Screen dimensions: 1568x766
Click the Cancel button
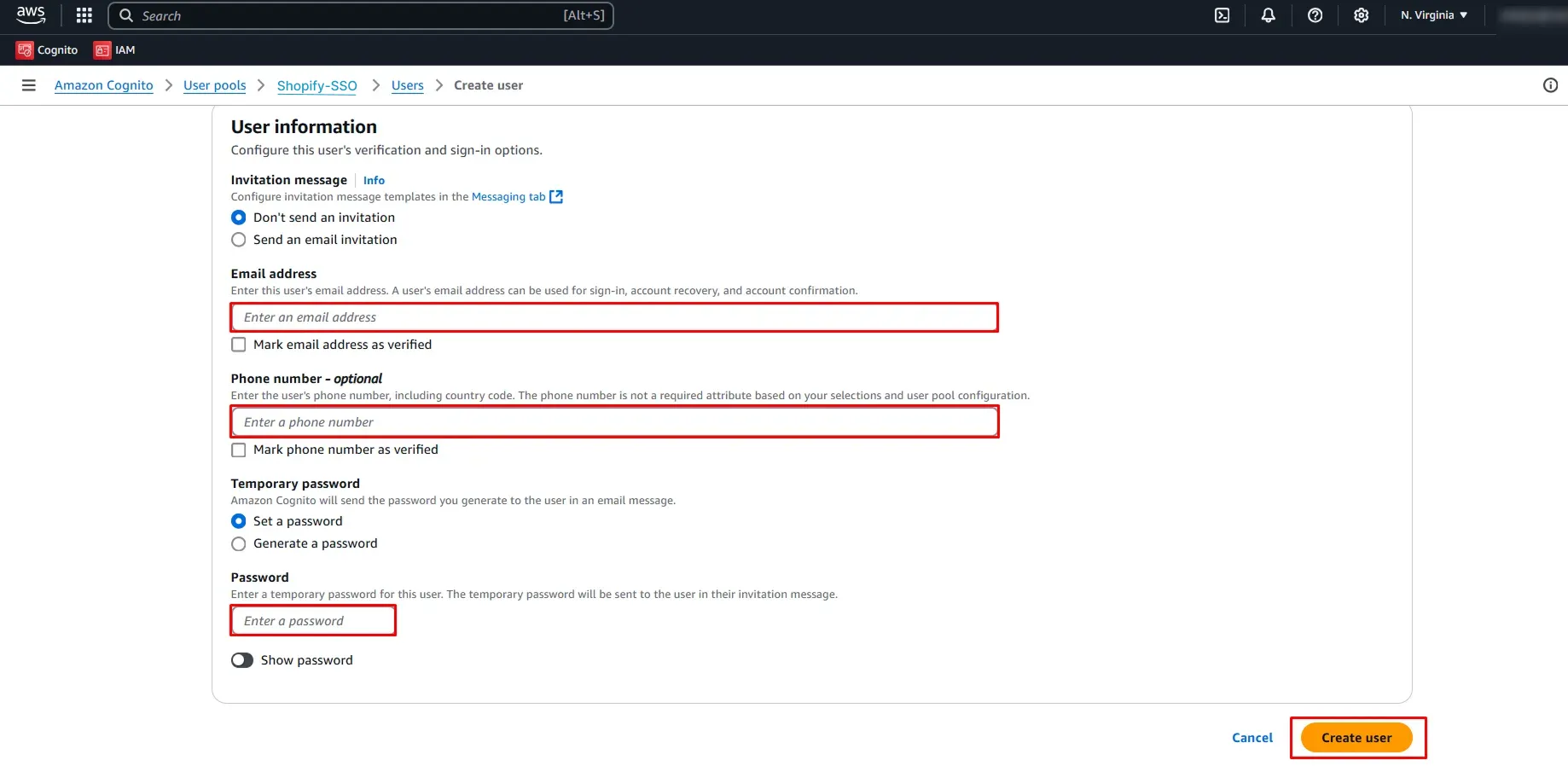tap(1252, 738)
